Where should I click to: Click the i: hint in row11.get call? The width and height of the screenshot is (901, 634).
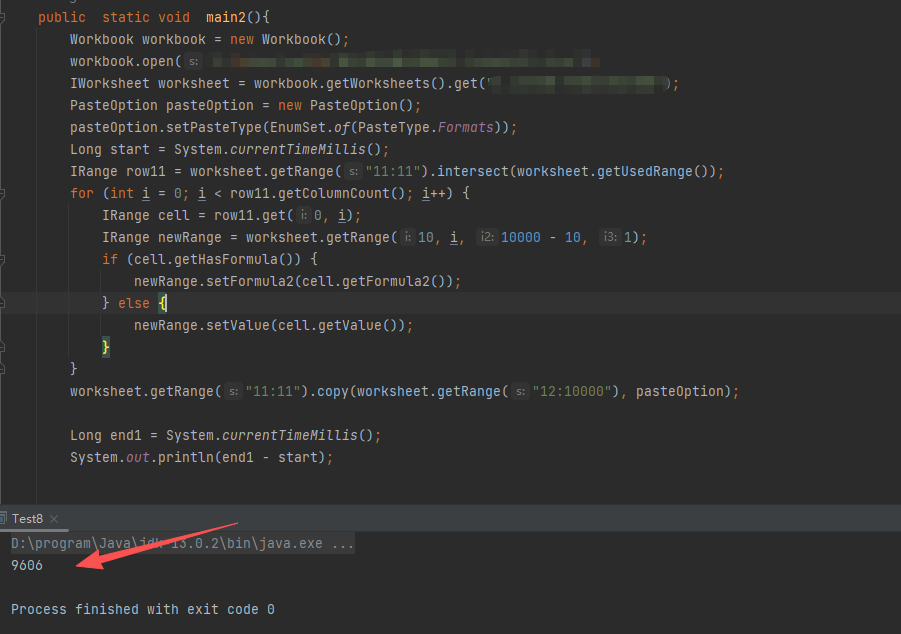click(303, 216)
